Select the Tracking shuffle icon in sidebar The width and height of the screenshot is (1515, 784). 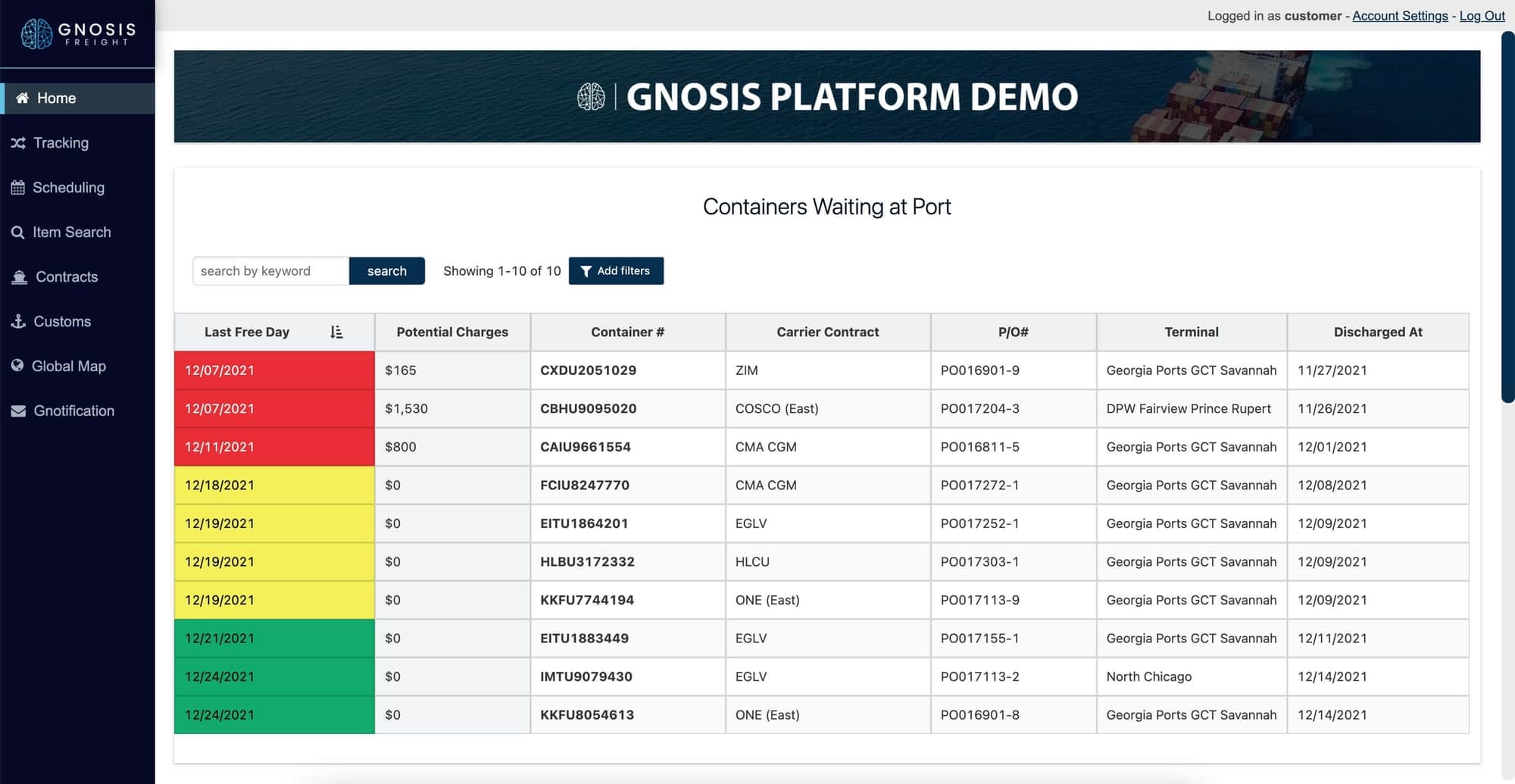click(18, 142)
